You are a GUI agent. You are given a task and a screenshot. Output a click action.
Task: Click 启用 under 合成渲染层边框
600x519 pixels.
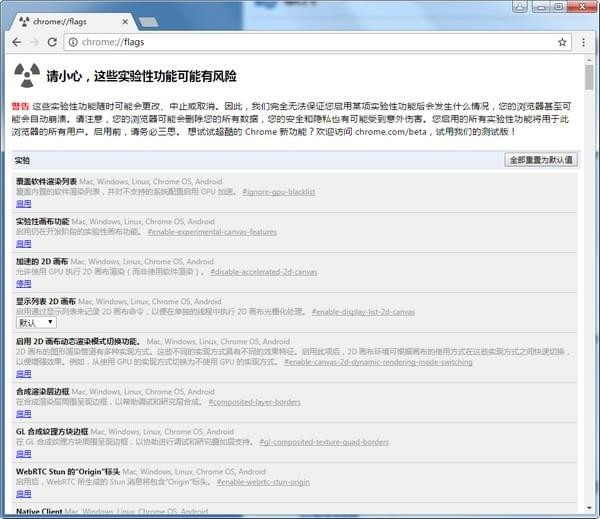tap(23, 413)
